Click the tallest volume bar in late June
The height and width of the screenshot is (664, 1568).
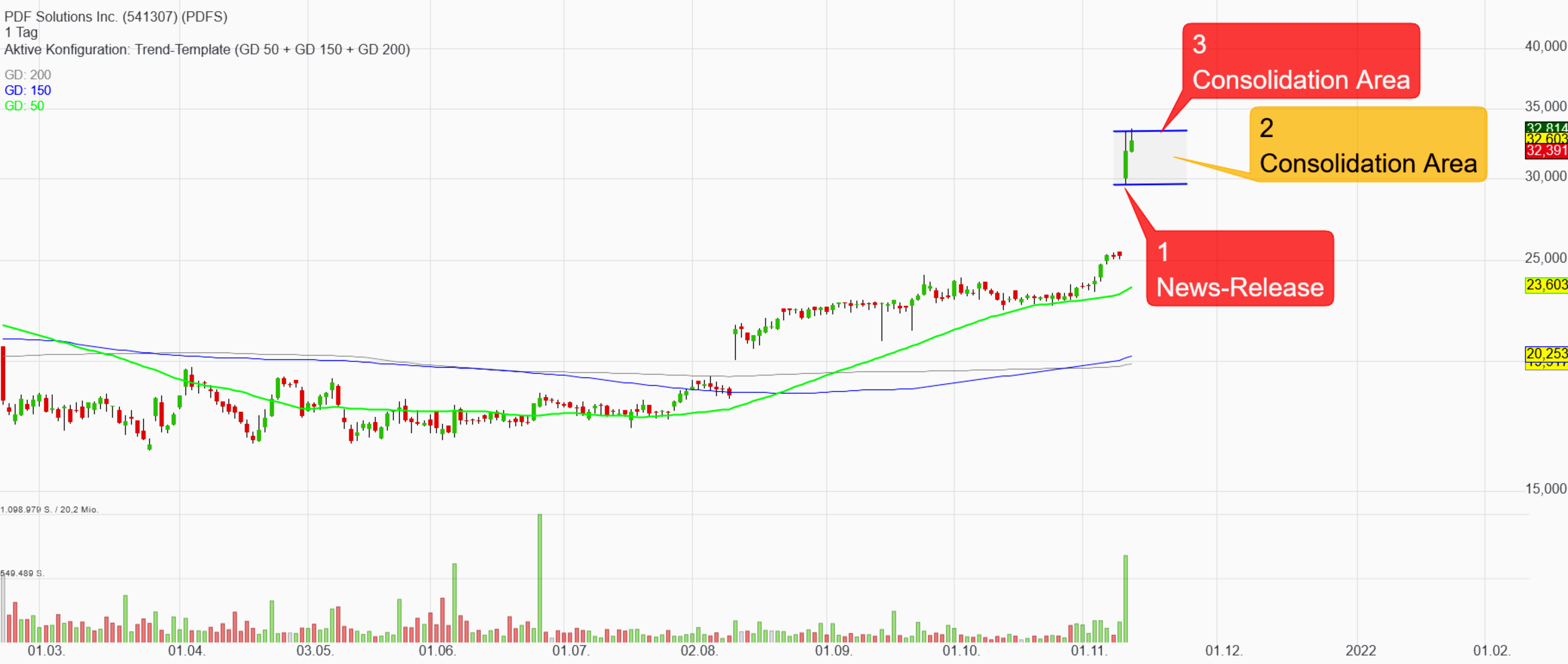point(539,578)
